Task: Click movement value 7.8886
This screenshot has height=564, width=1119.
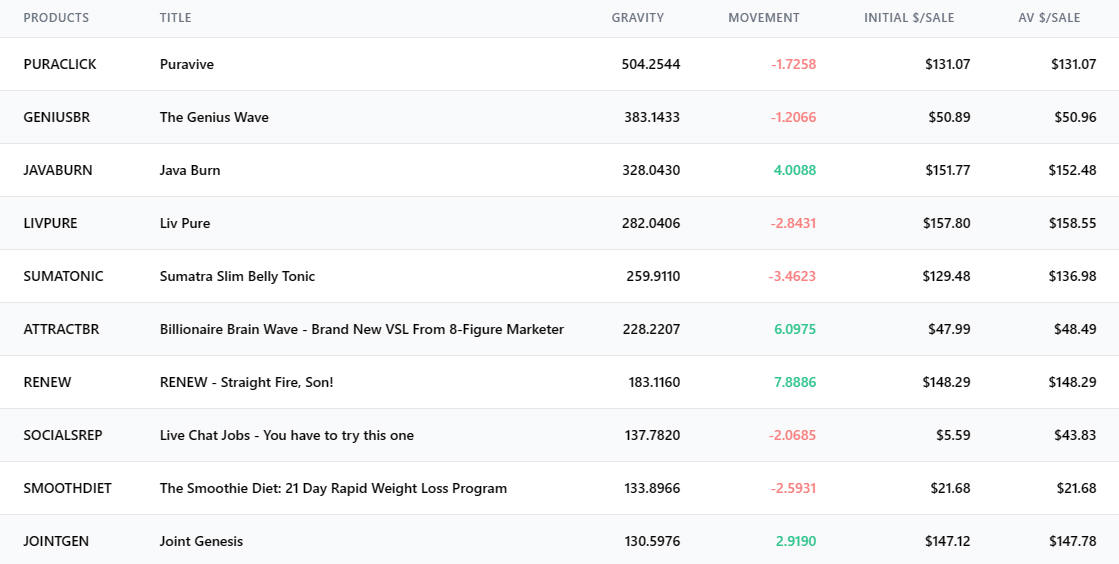Action: (x=795, y=382)
